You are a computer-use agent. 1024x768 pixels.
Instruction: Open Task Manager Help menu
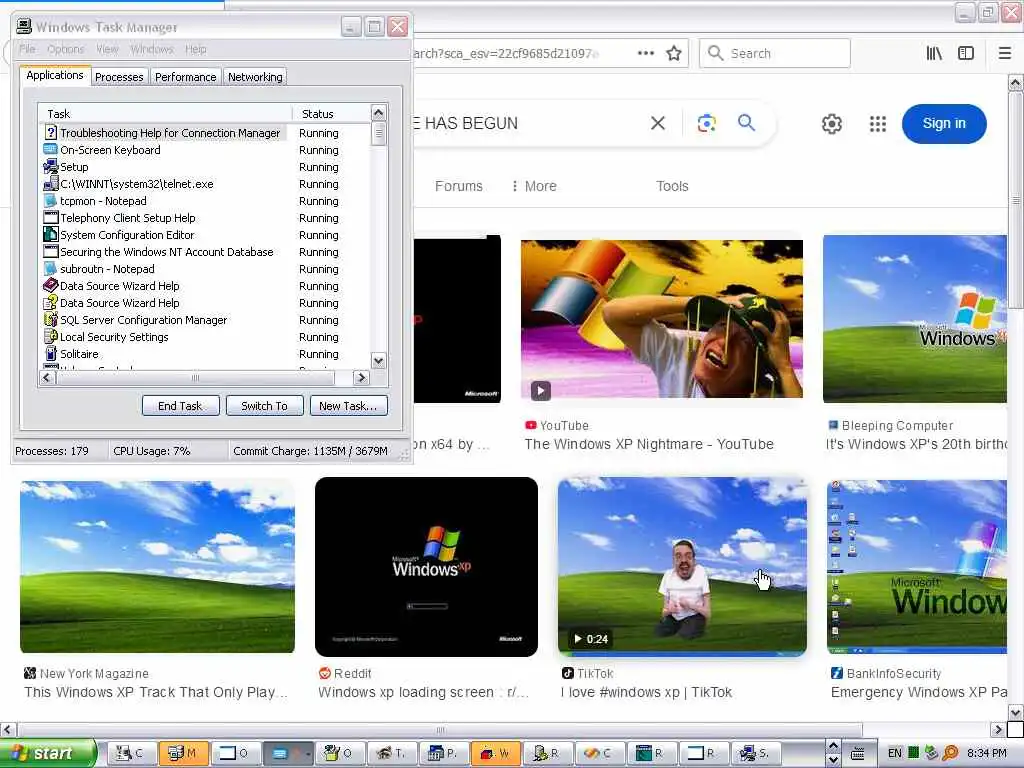[x=195, y=49]
